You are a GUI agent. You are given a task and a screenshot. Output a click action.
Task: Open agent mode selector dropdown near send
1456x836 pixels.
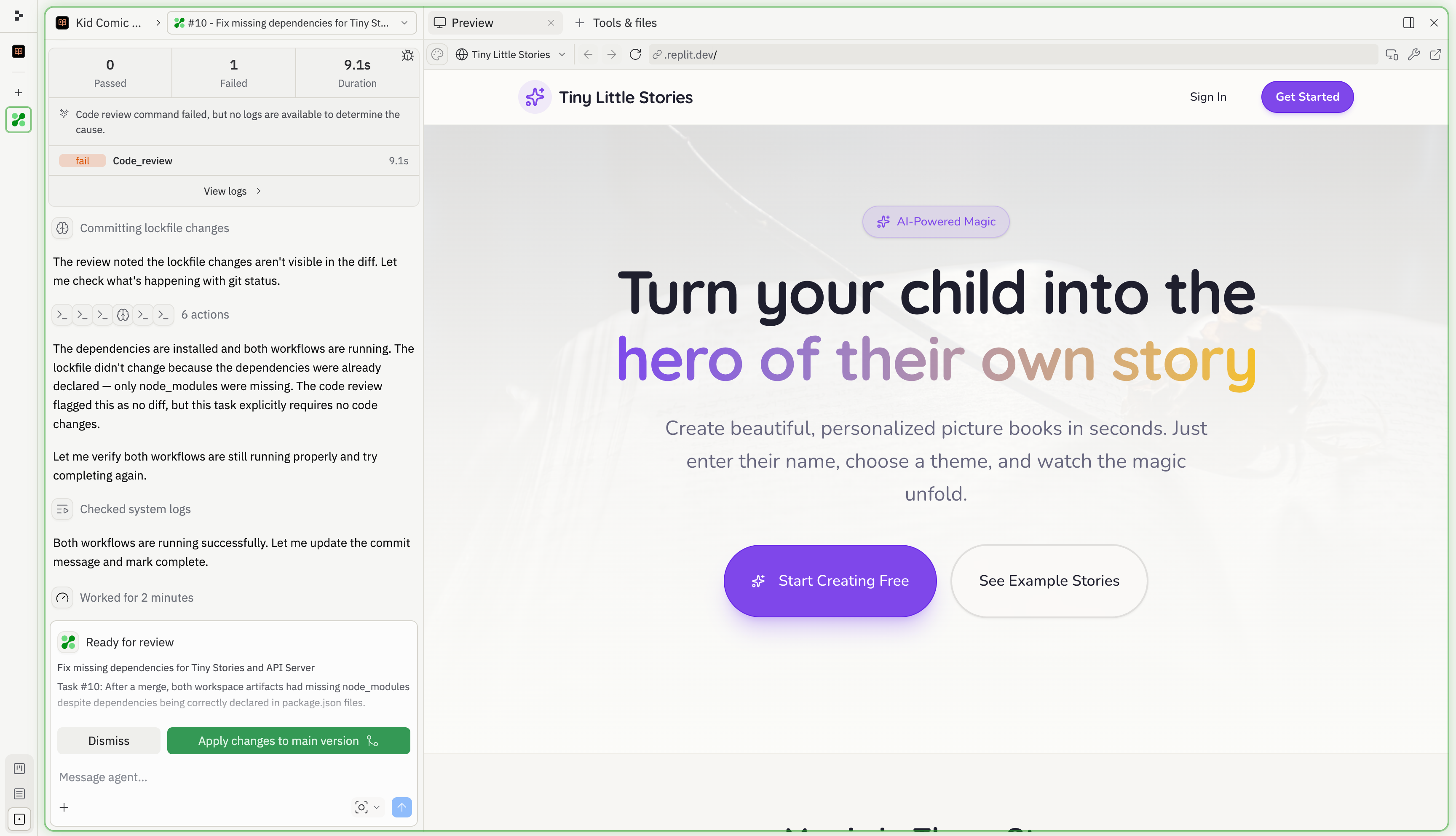(x=367, y=807)
